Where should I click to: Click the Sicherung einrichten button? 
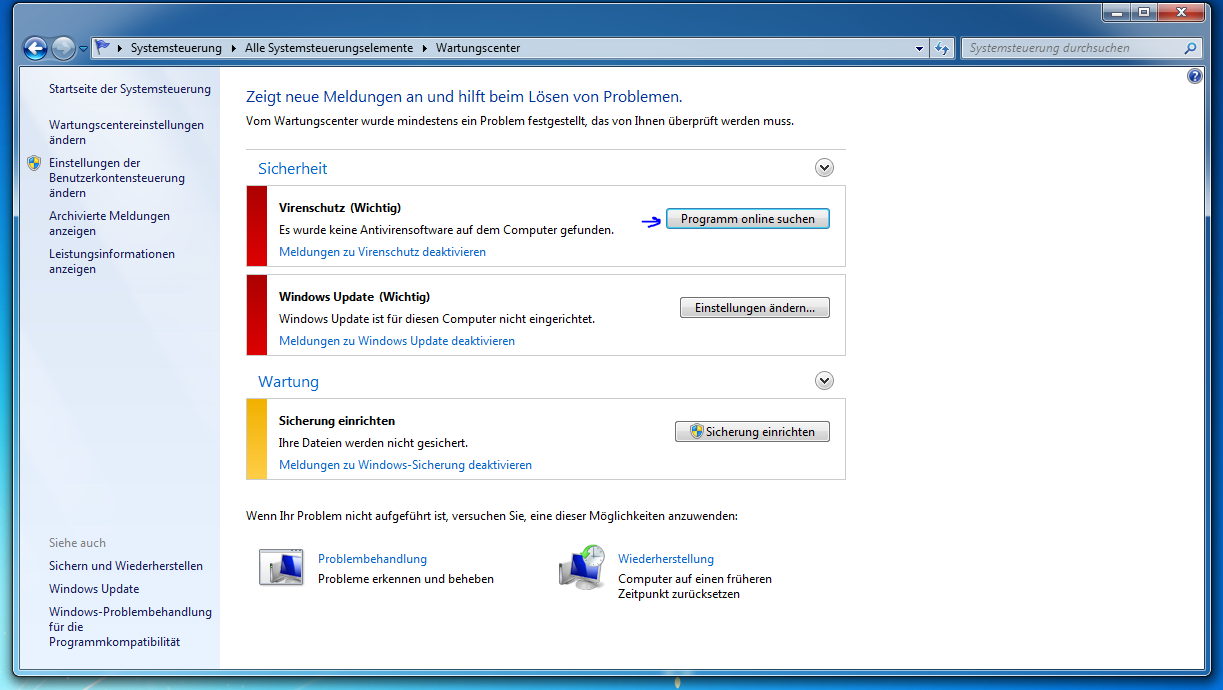point(752,432)
